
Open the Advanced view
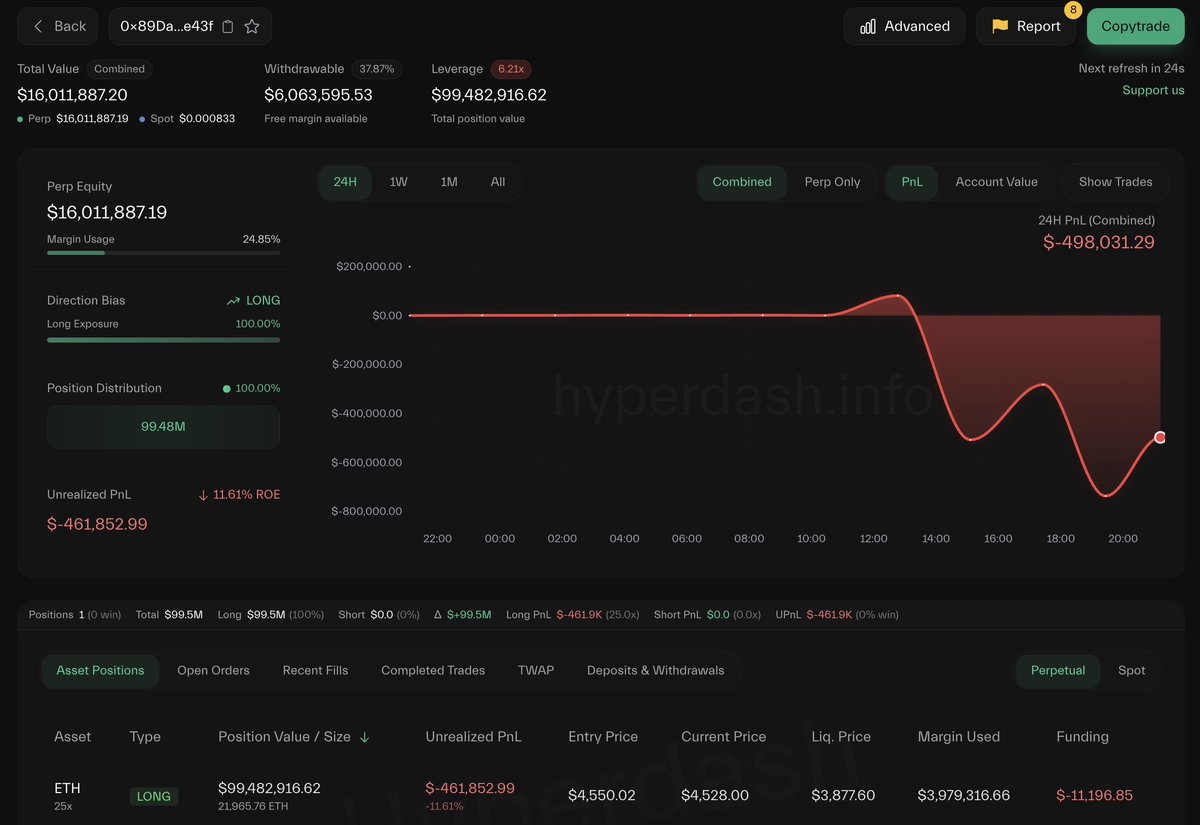click(x=904, y=27)
